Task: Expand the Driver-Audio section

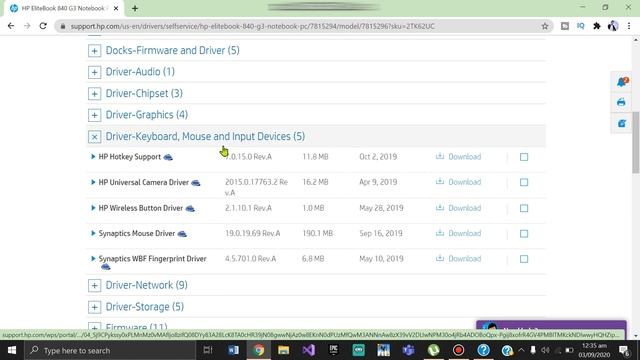Action: pyautogui.click(x=94, y=72)
